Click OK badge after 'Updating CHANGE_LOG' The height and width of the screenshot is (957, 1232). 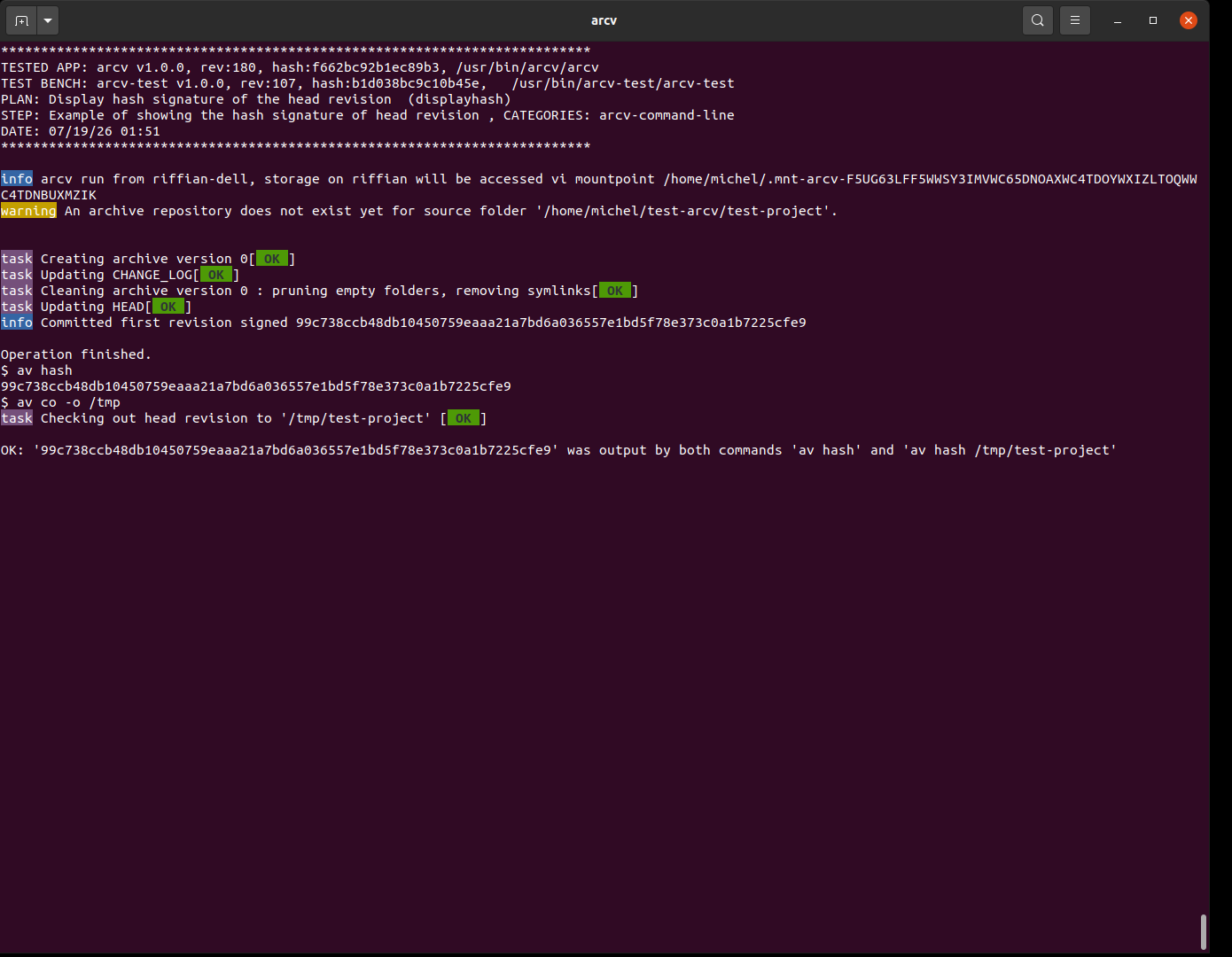pyautogui.click(x=216, y=275)
